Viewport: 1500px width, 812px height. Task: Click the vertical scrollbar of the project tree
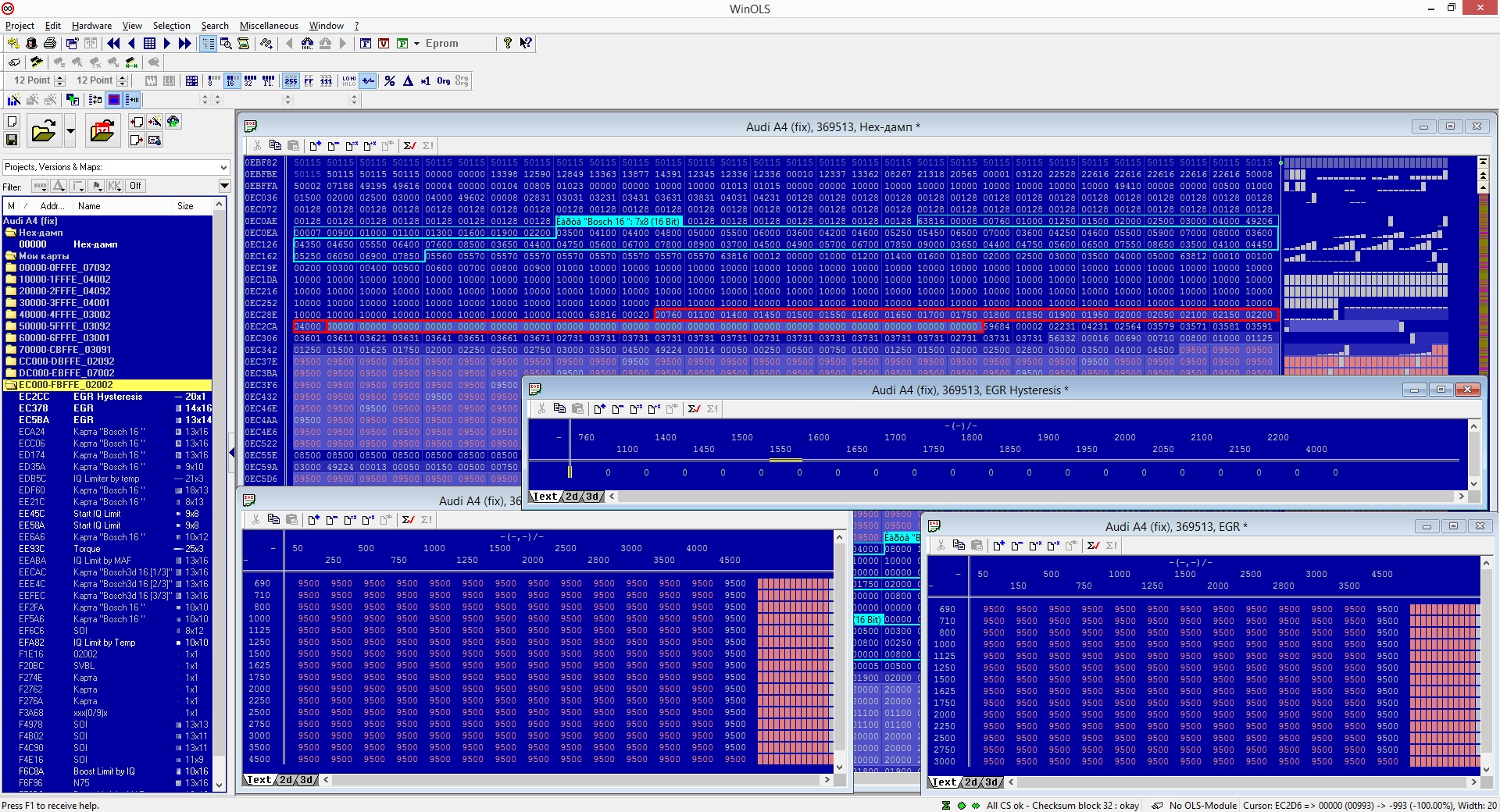pos(220,495)
